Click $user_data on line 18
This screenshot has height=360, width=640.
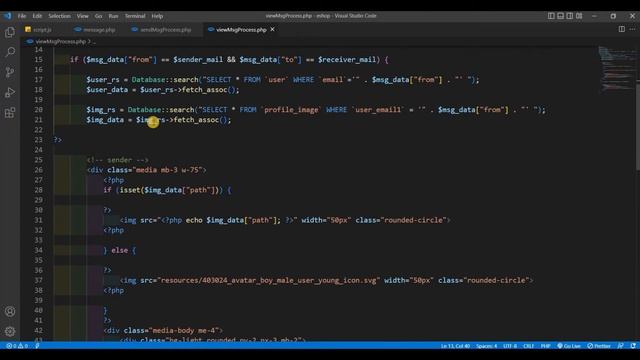point(107,90)
